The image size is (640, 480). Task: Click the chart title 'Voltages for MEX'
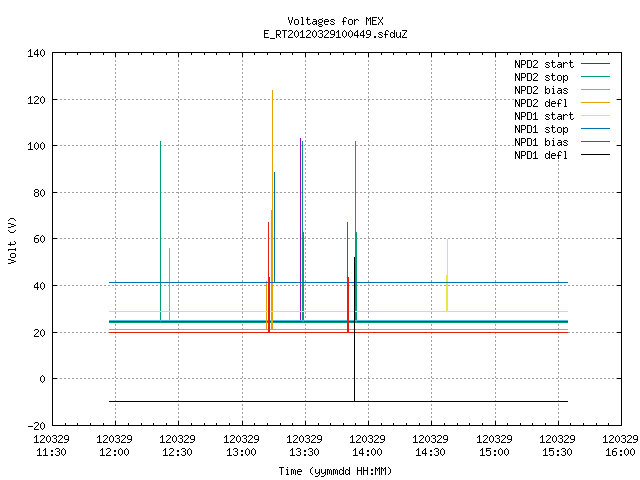pos(335,21)
